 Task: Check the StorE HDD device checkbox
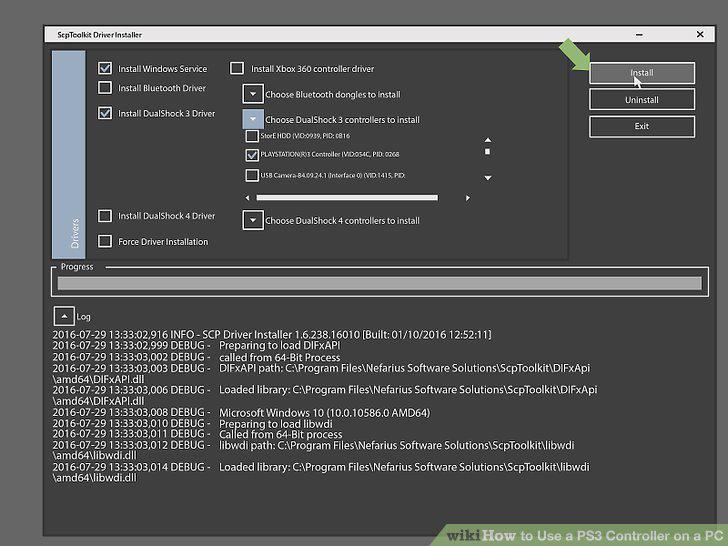tap(252, 136)
